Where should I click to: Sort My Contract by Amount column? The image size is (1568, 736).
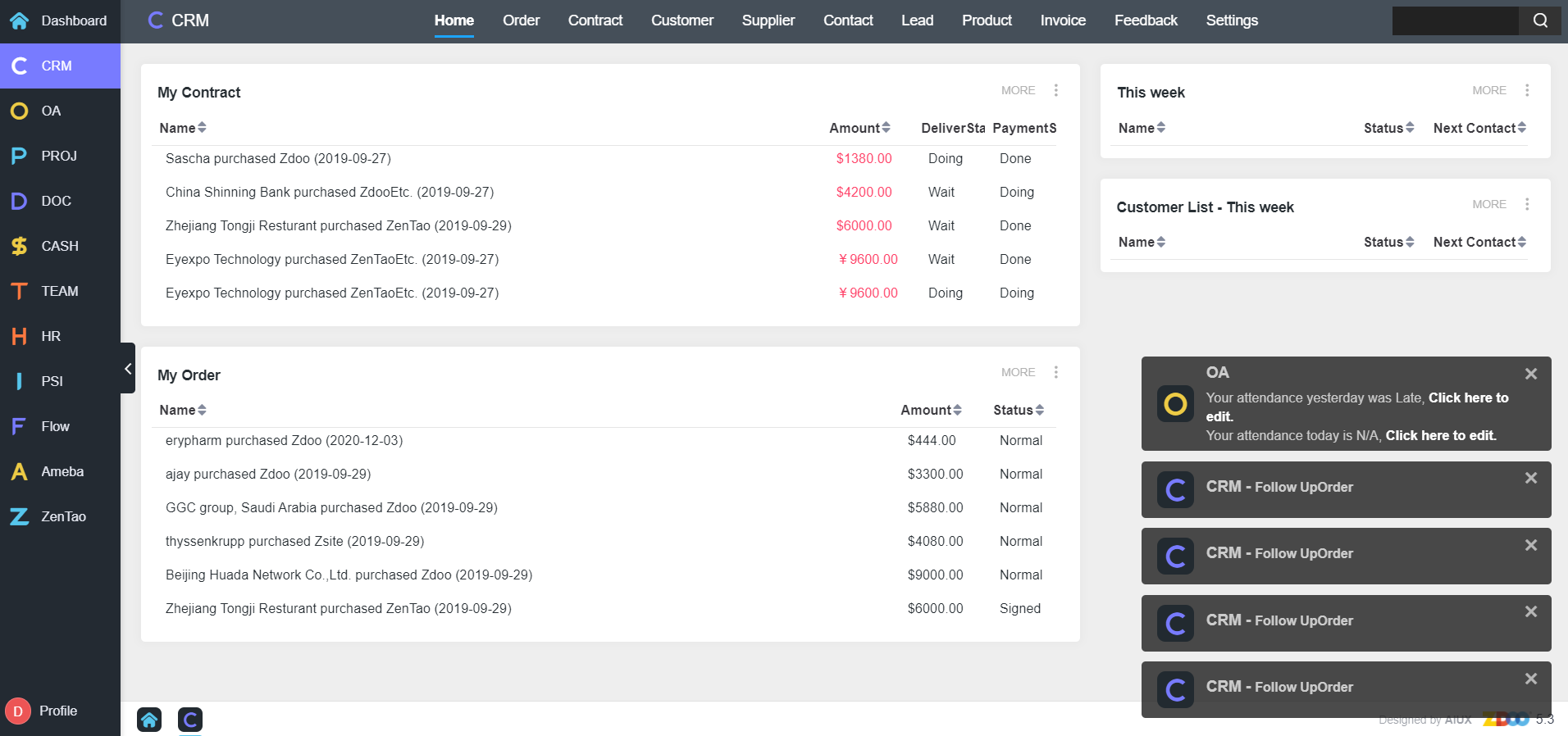(859, 128)
